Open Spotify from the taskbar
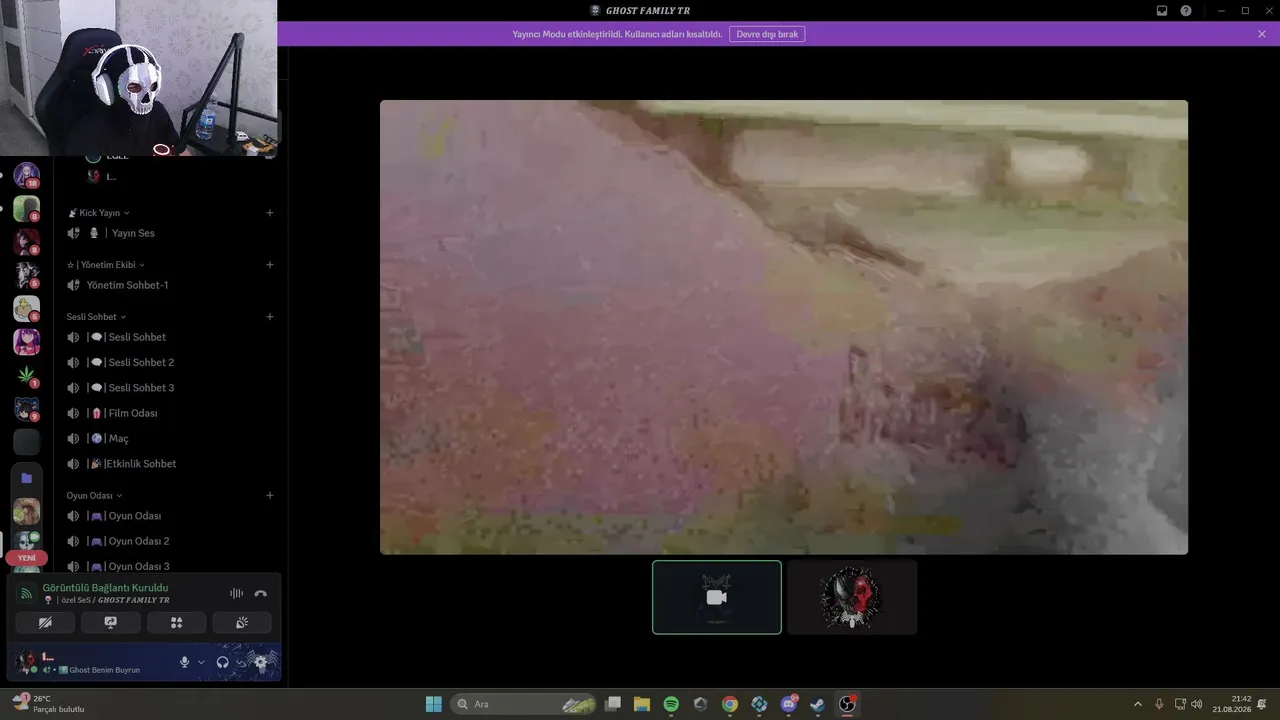 (671, 704)
